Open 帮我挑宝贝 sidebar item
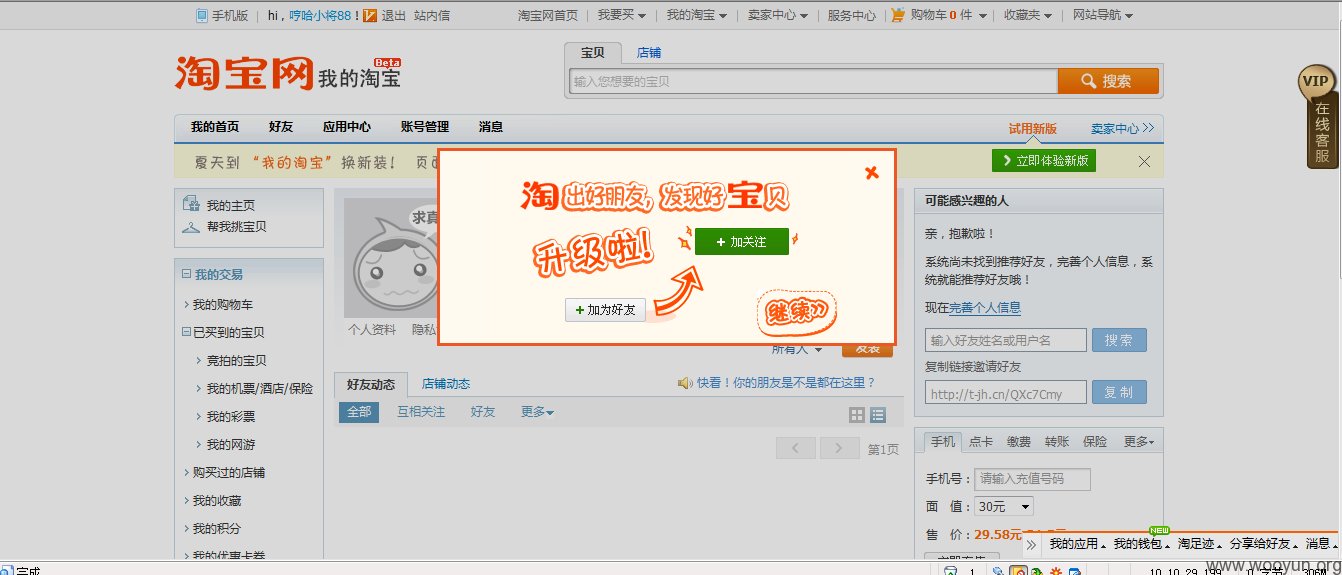1342x575 pixels. tap(237, 227)
